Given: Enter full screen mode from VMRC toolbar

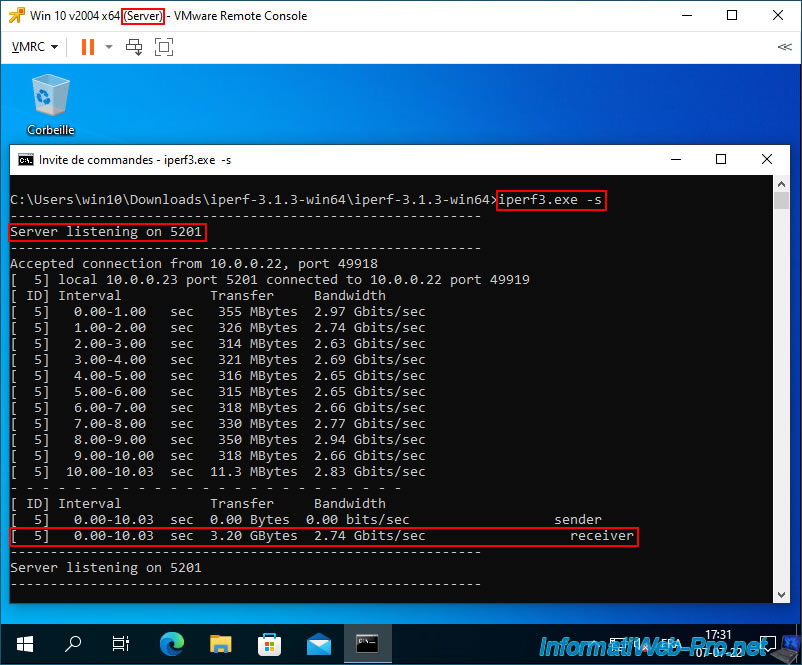Looking at the screenshot, I should (164, 47).
